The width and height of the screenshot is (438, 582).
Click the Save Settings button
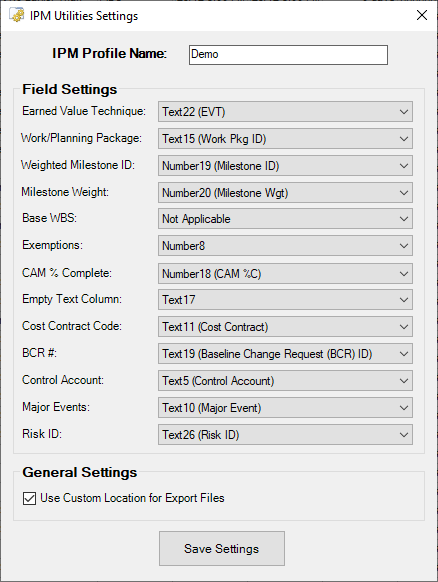tap(222, 549)
